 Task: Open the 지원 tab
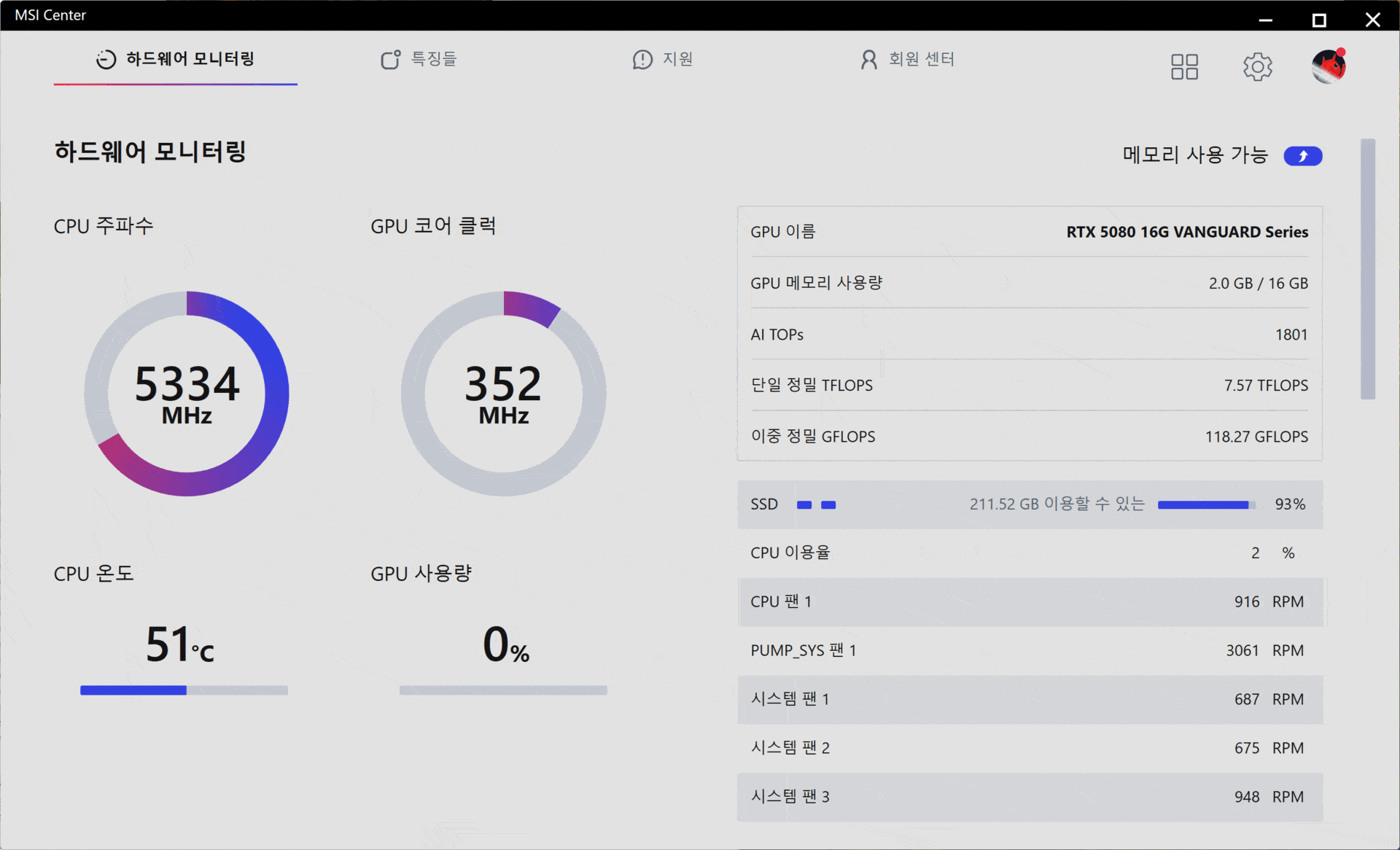pos(662,59)
